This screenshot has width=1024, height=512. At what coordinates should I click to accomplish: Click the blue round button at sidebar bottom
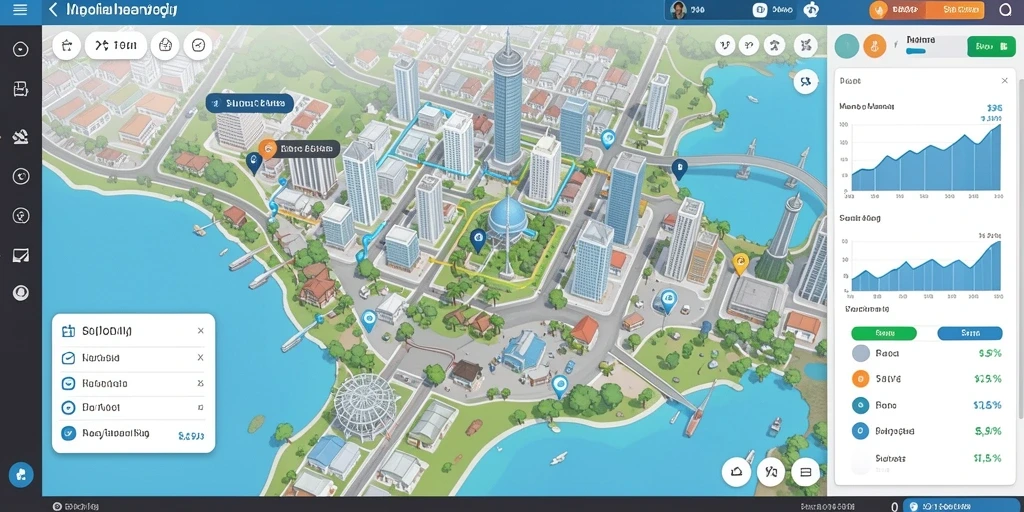coord(21,475)
